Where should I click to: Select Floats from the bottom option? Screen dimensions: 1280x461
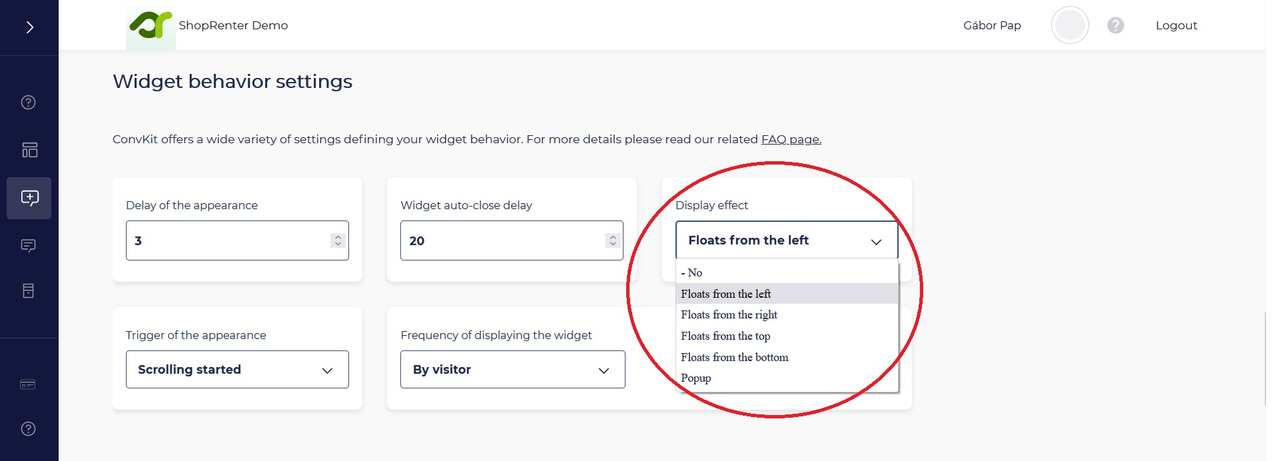[734, 357]
